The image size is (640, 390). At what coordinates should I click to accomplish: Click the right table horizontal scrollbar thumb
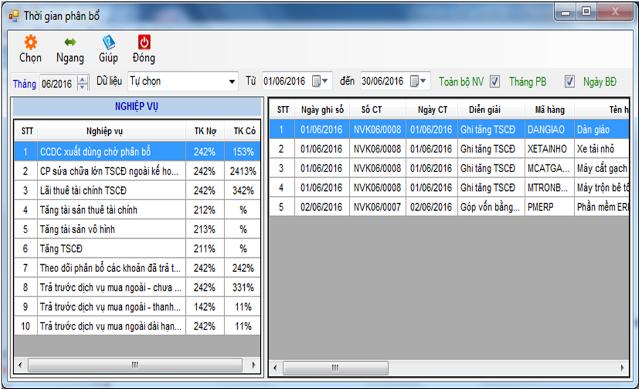336,368
